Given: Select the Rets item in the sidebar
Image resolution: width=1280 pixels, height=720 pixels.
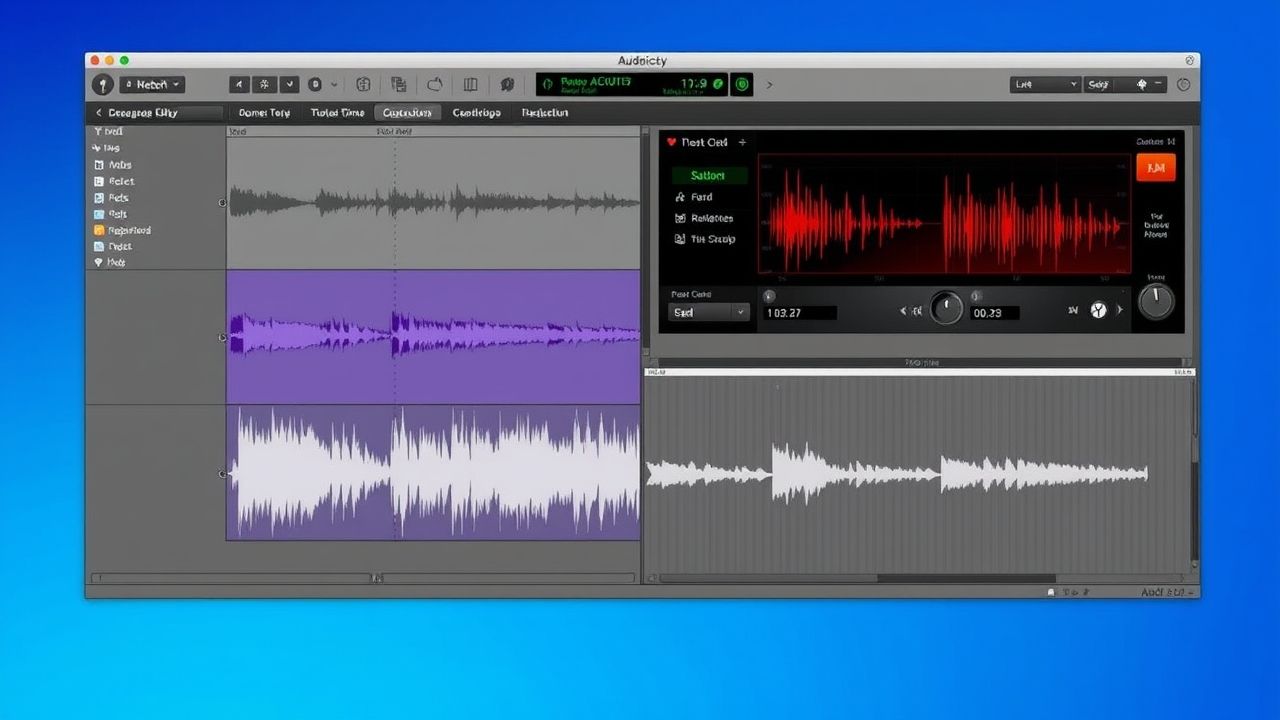Looking at the screenshot, I should [x=111, y=198].
